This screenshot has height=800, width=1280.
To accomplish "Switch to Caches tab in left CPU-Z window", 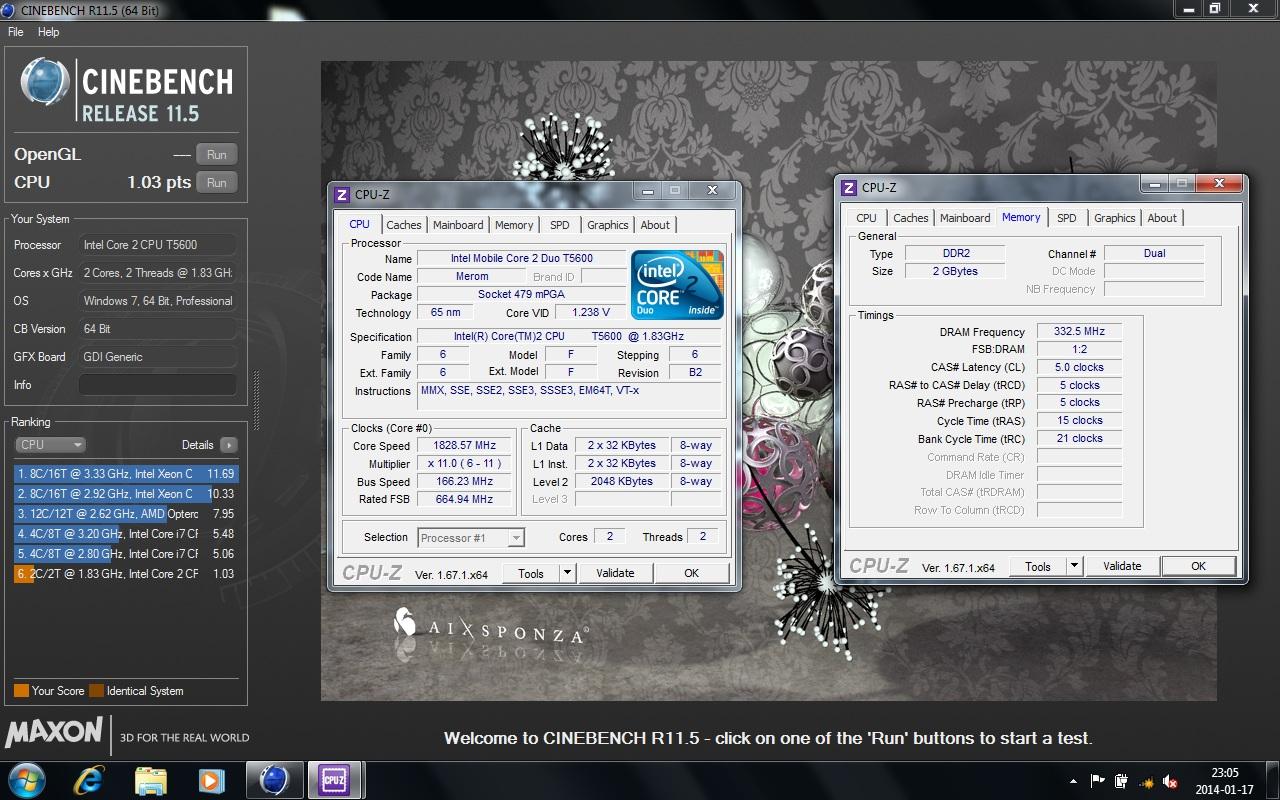I will click(404, 225).
